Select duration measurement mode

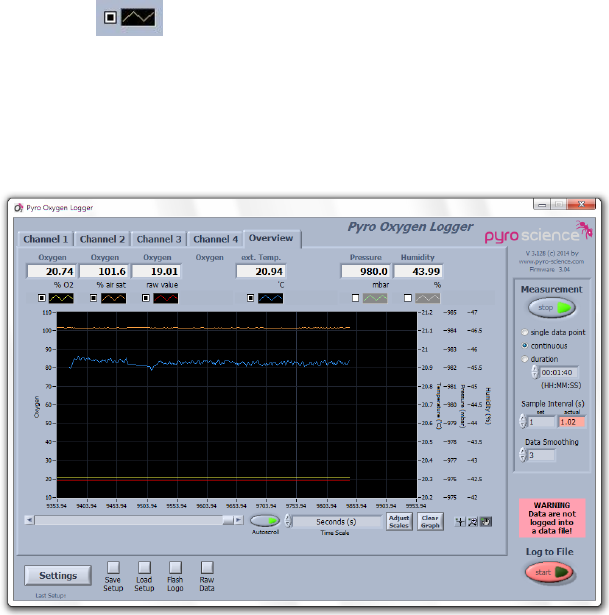click(524, 359)
